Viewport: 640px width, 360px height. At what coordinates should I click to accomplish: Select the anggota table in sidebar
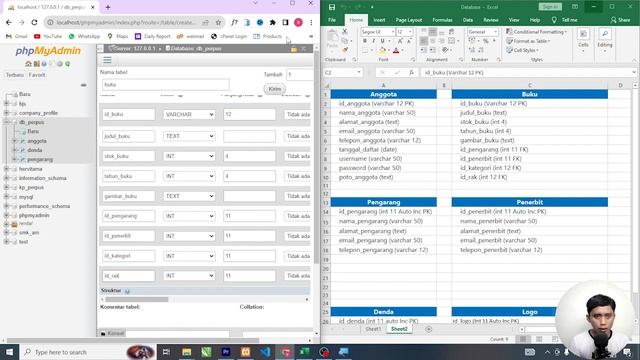[37, 141]
